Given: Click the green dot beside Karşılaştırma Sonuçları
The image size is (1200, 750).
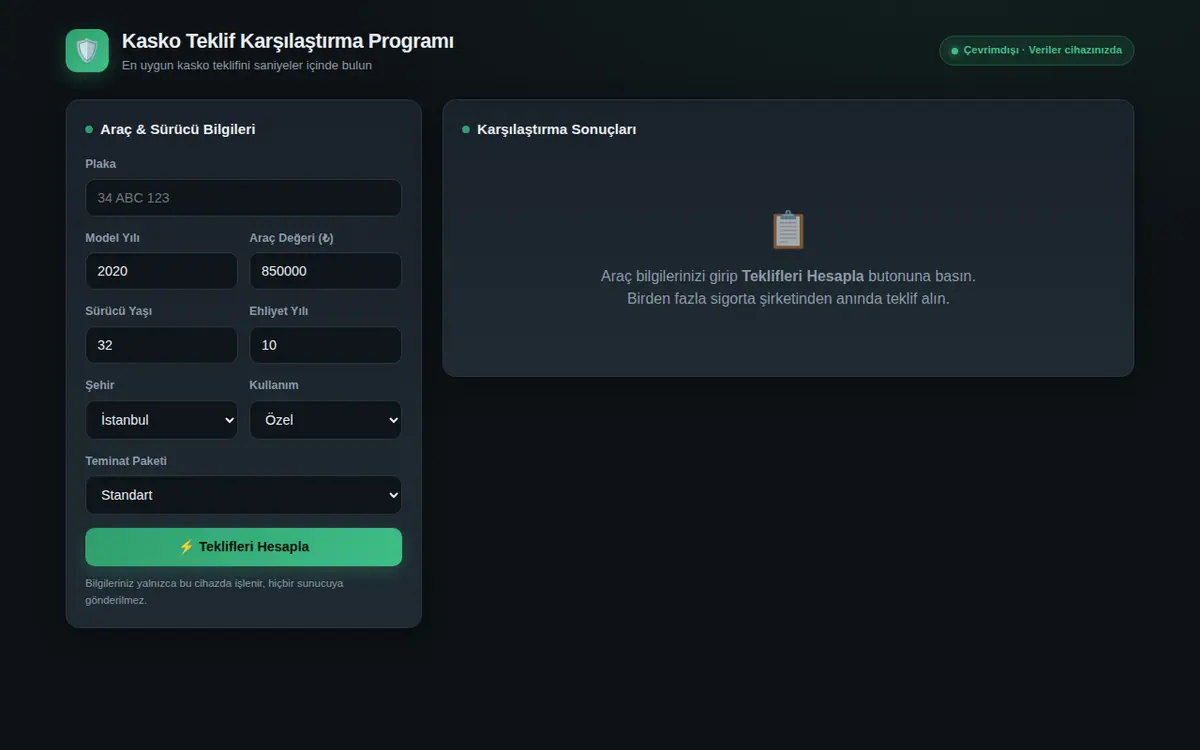Looking at the screenshot, I should pos(466,129).
